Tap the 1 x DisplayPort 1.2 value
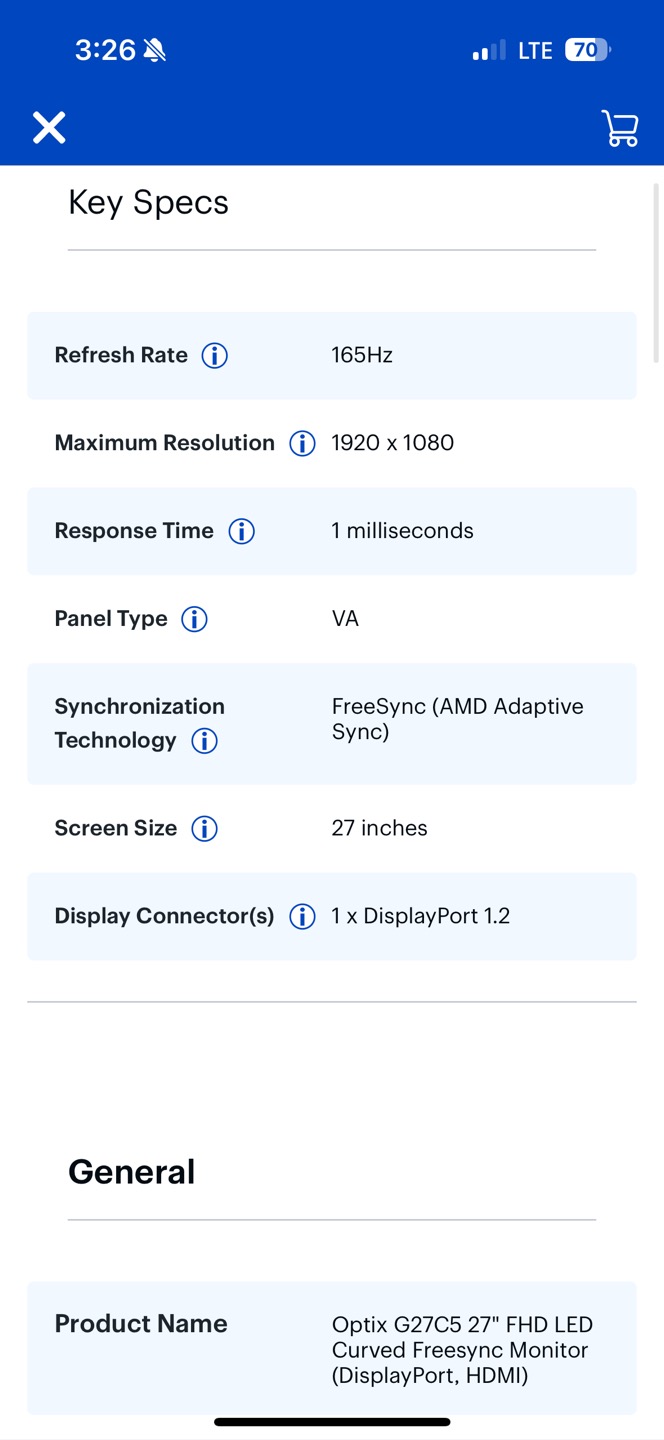Image resolution: width=664 pixels, height=1440 pixels. click(x=421, y=917)
